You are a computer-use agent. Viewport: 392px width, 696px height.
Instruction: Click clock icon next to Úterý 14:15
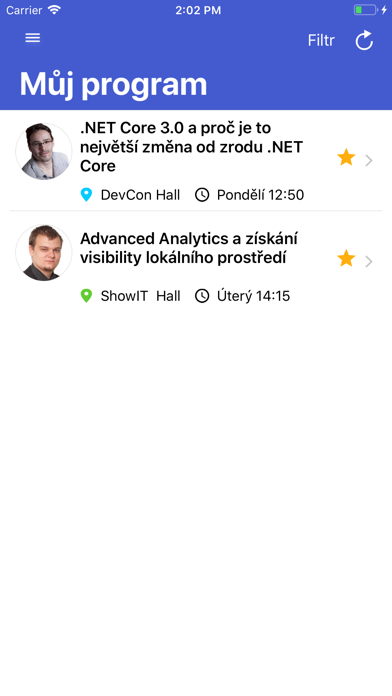click(x=202, y=296)
